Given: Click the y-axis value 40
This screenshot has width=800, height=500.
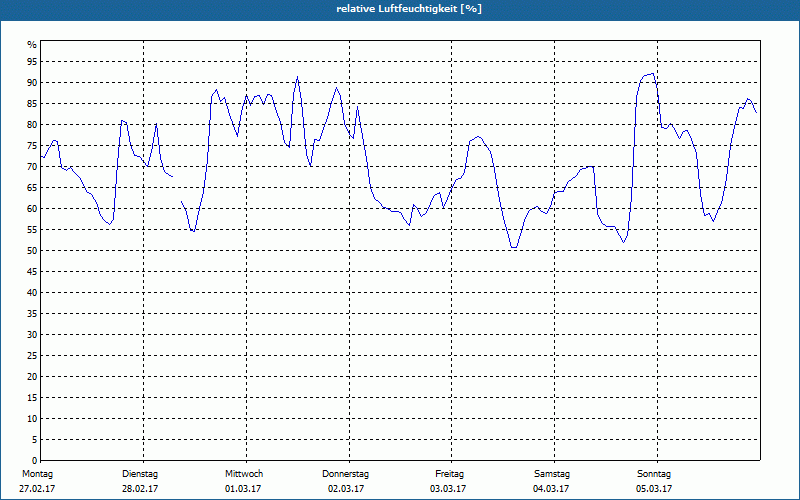Looking at the screenshot, I should tap(32, 293).
